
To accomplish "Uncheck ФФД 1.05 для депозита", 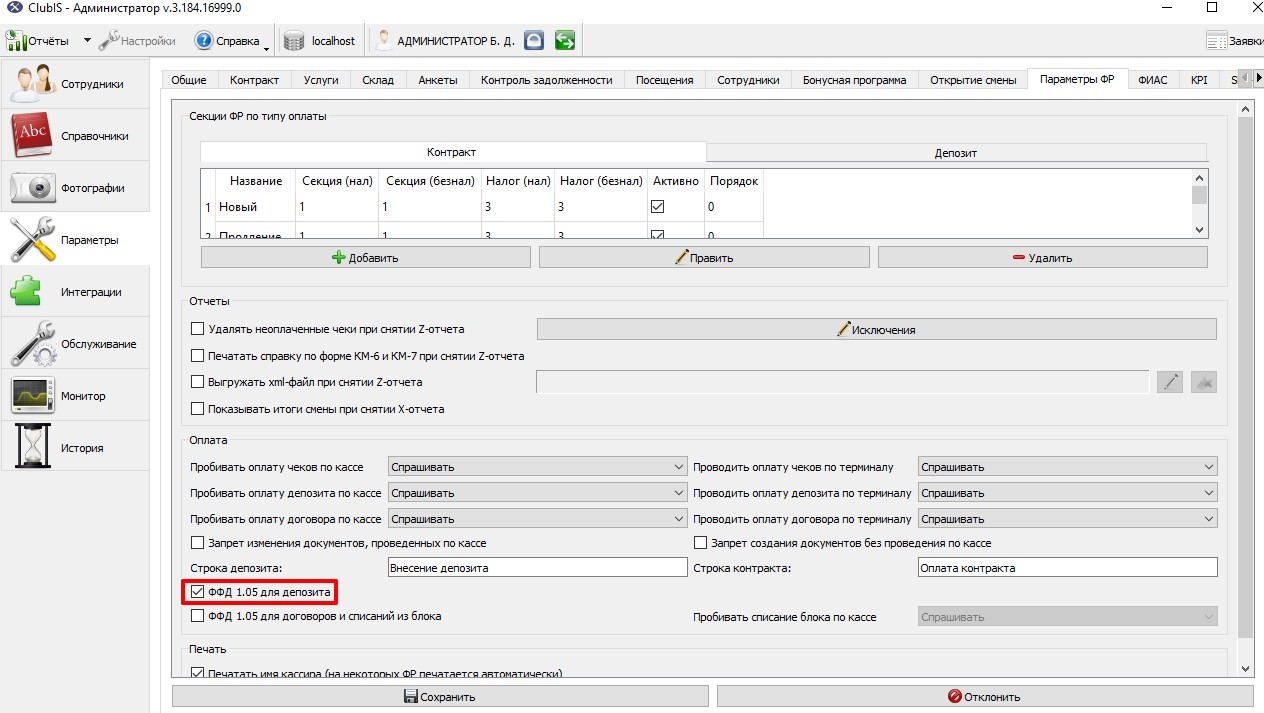I will click(197, 593).
